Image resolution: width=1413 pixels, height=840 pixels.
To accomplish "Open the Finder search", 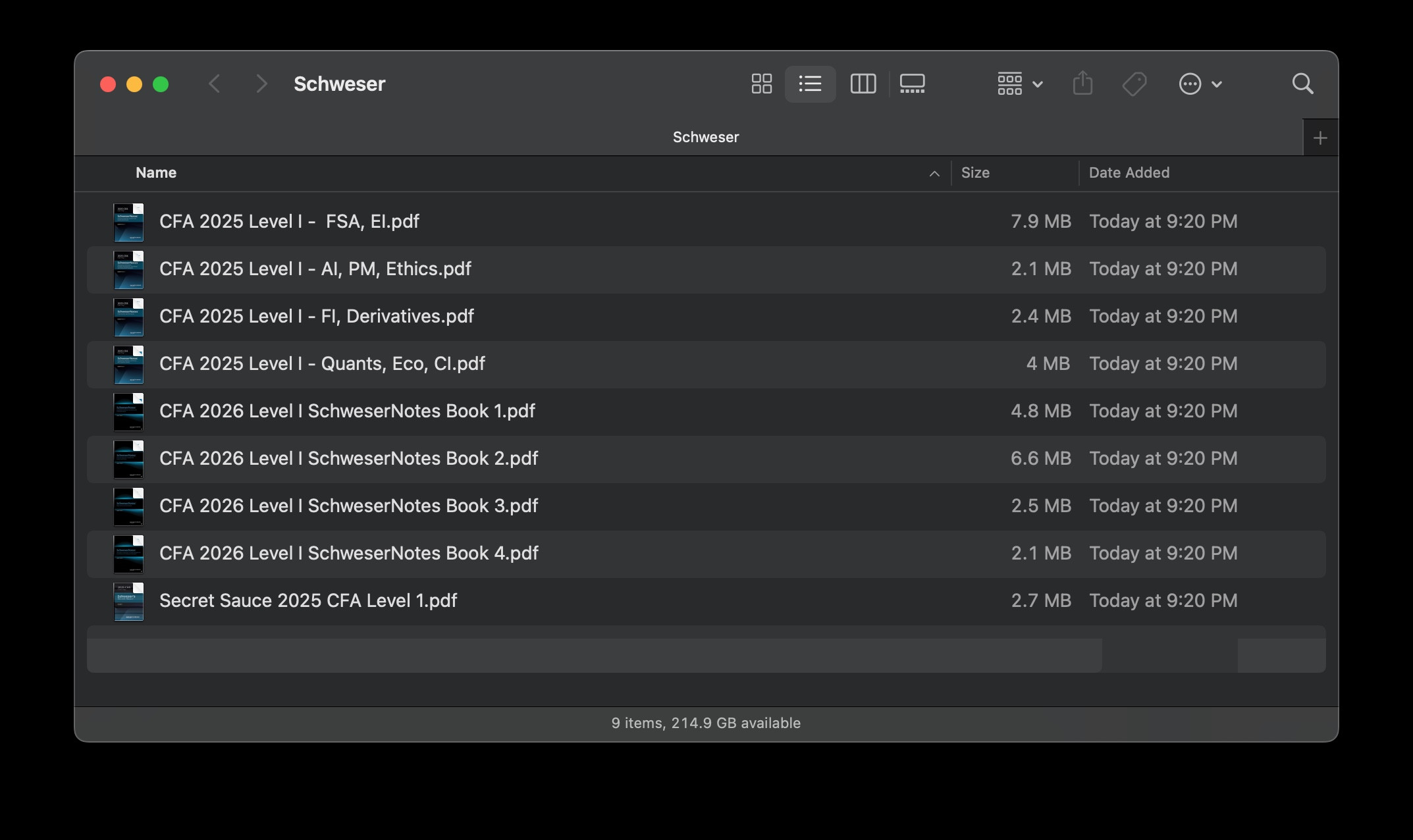I will click(1302, 84).
